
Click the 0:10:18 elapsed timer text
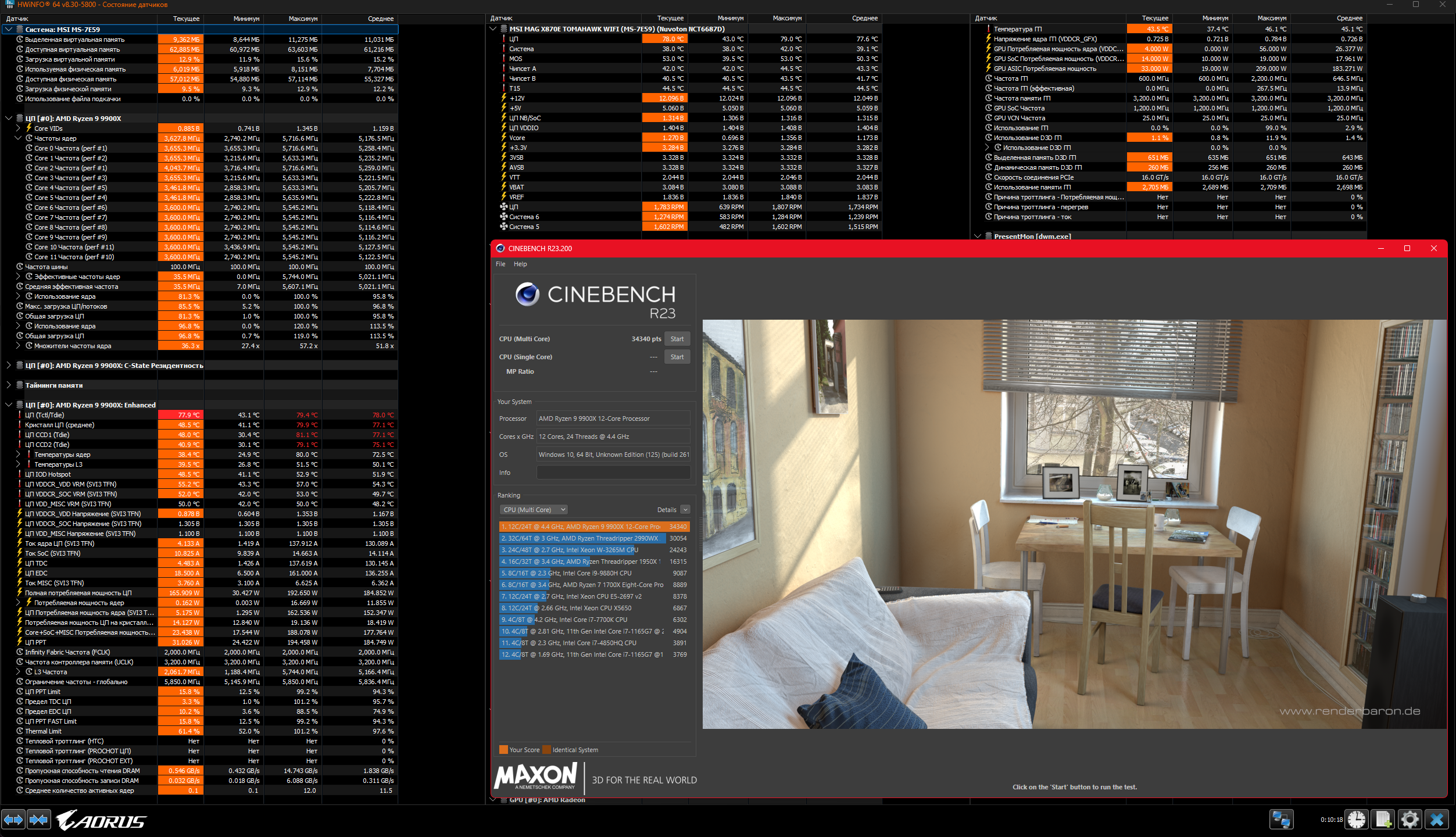tap(1332, 820)
